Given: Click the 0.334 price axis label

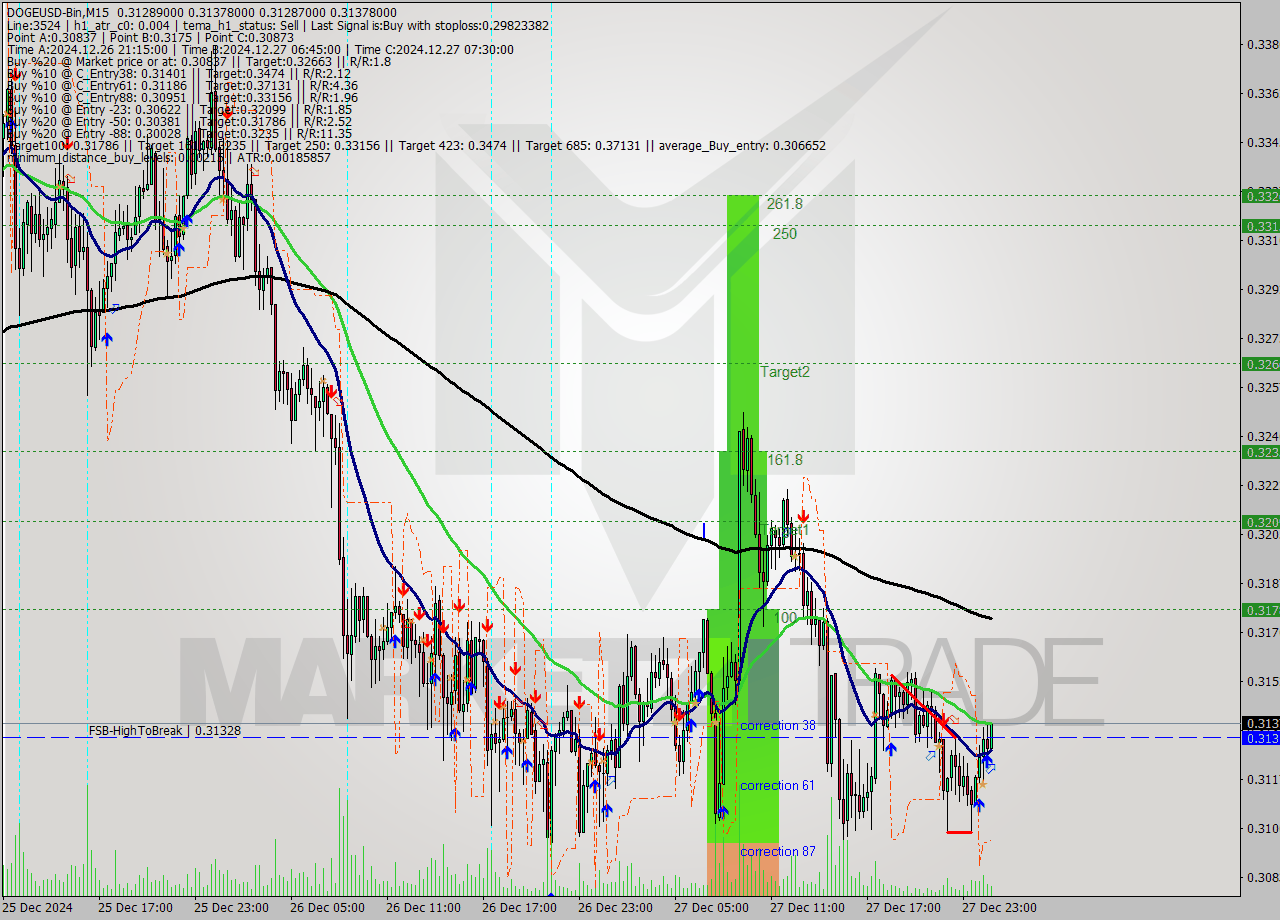Looking at the screenshot, I should click(1262, 142).
